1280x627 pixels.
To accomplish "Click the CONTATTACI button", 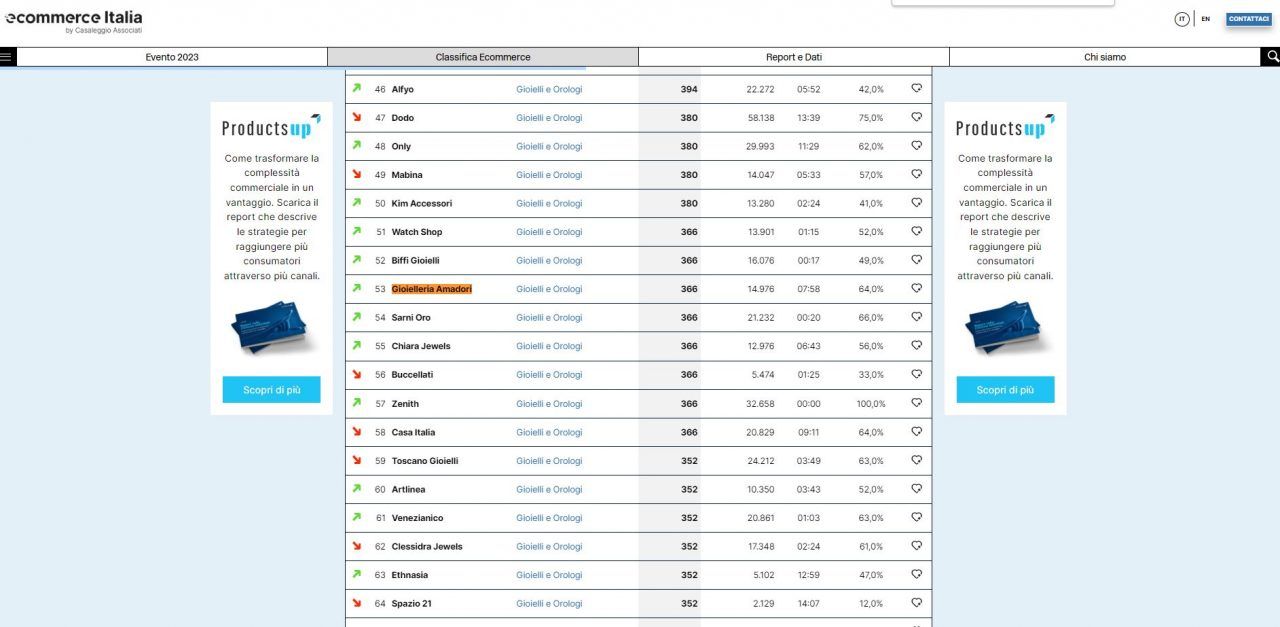I will [x=1249, y=19].
